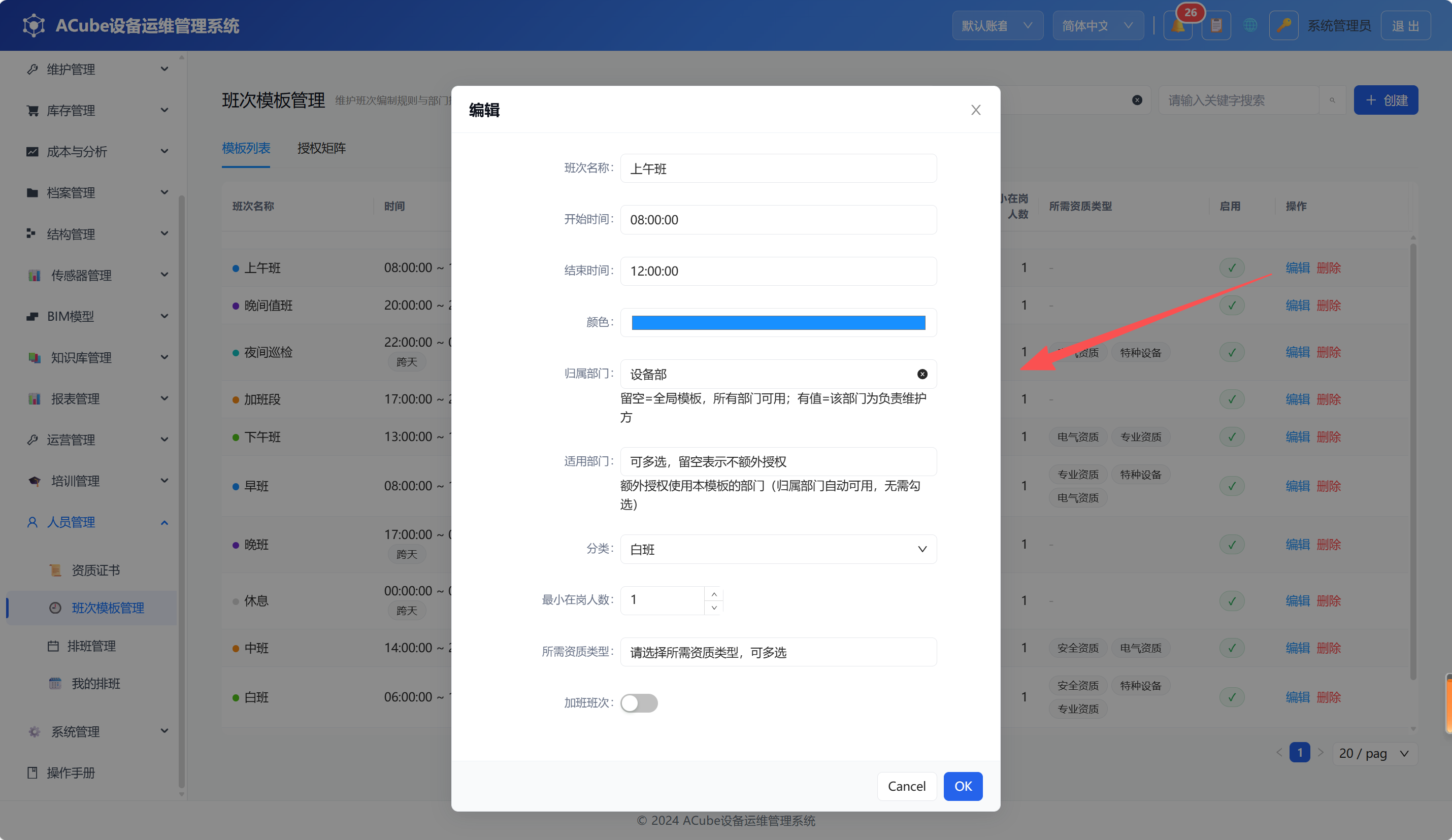
Task: Switch to the 模板列表 tab
Action: (246, 148)
